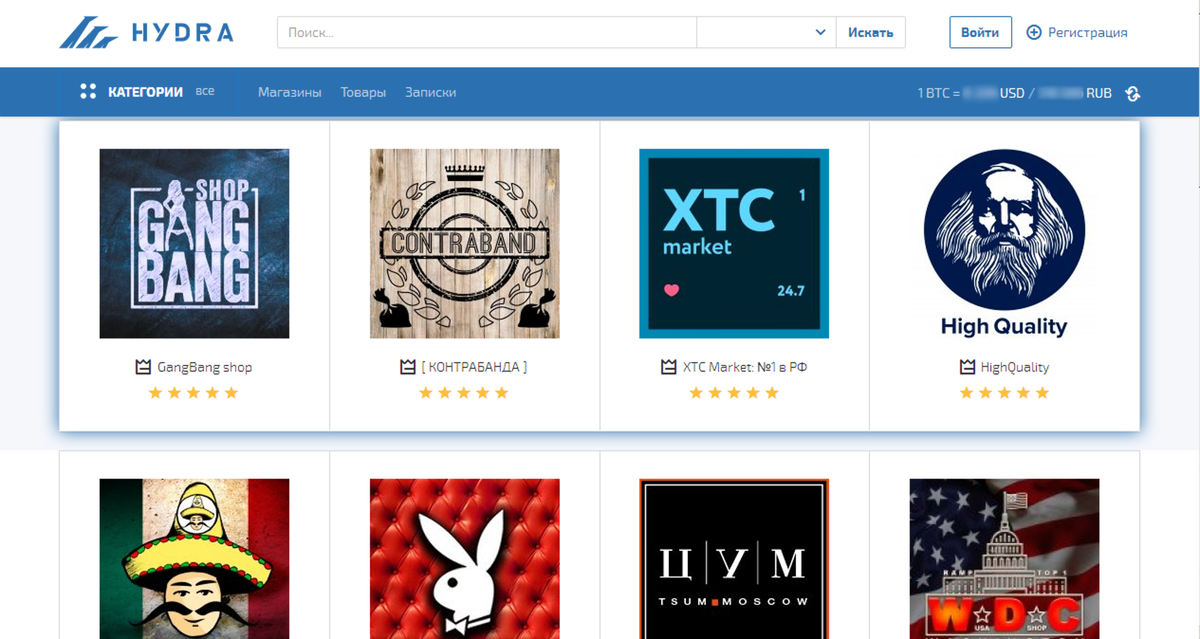The image size is (1200, 639).
Task: Open the XTC market logo thumbnail
Action: coord(734,243)
